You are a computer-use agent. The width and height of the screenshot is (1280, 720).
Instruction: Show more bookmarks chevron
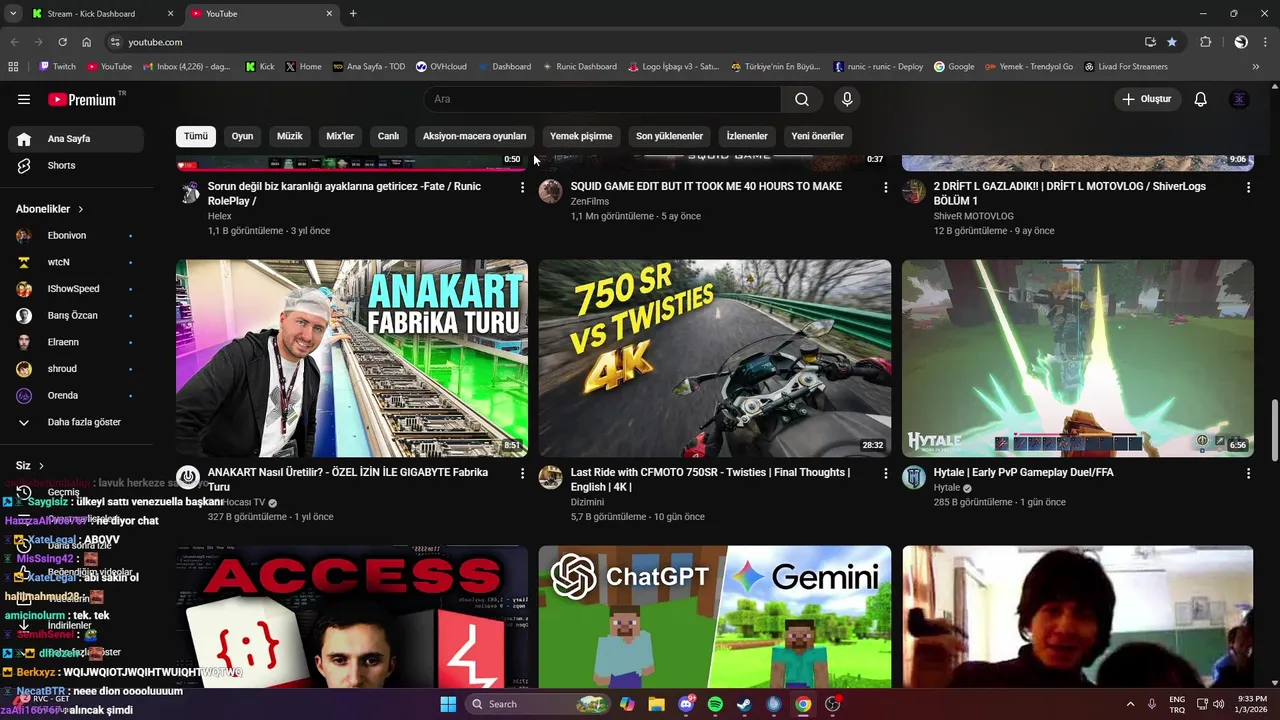point(1256,67)
